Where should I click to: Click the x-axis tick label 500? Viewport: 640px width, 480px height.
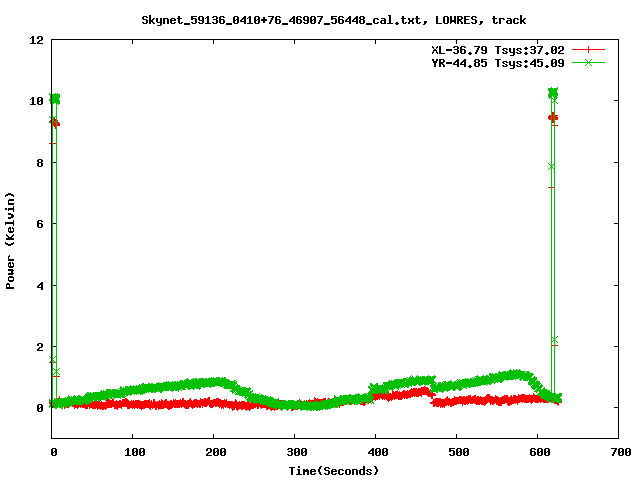pos(458,452)
